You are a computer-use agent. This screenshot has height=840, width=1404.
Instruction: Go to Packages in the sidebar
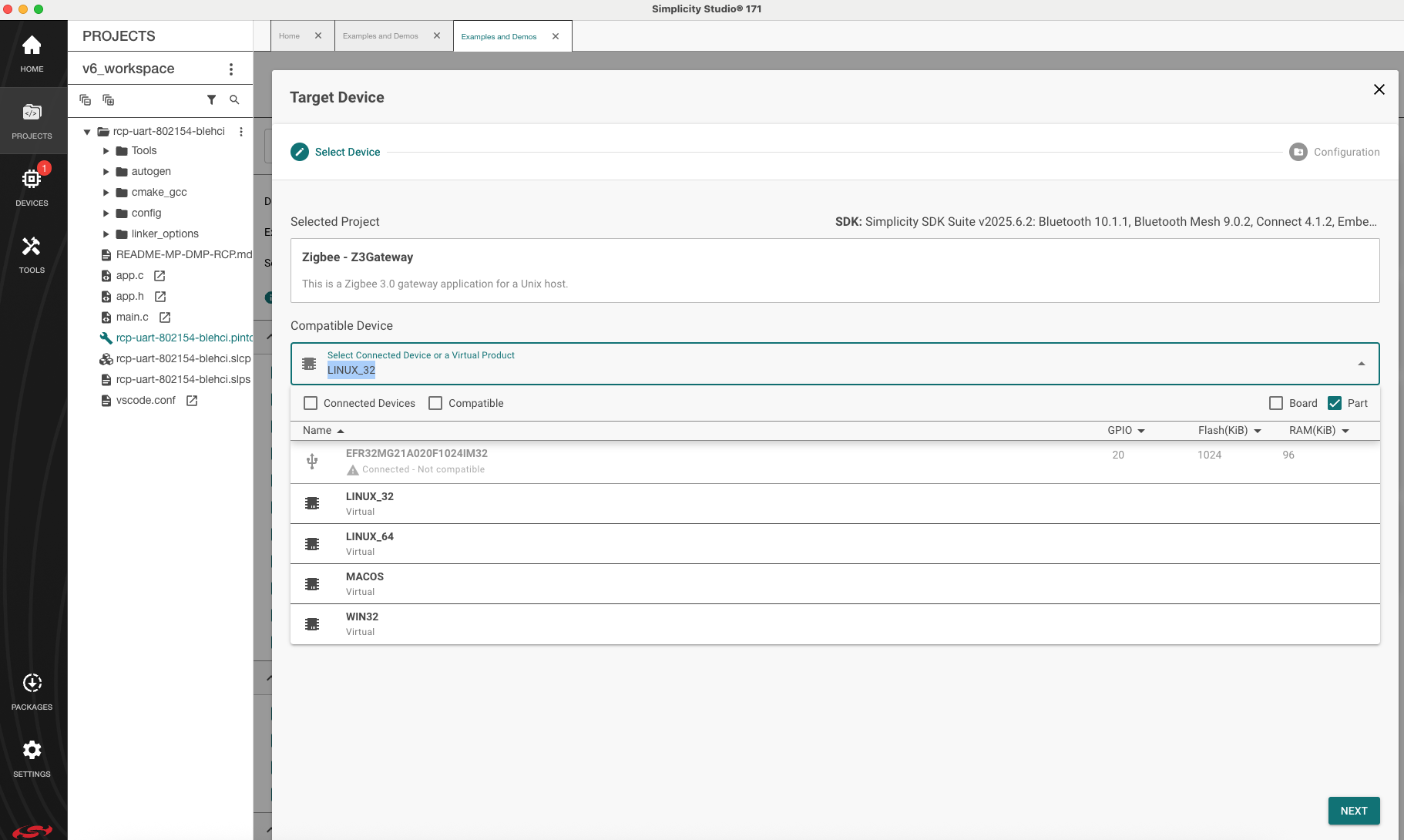32,691
